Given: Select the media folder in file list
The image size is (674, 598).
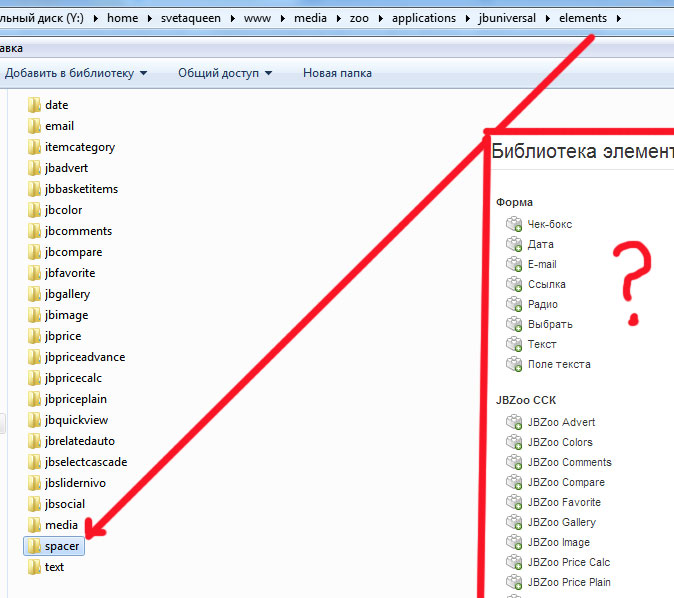Looking at the screenshot, I should 52,525.
